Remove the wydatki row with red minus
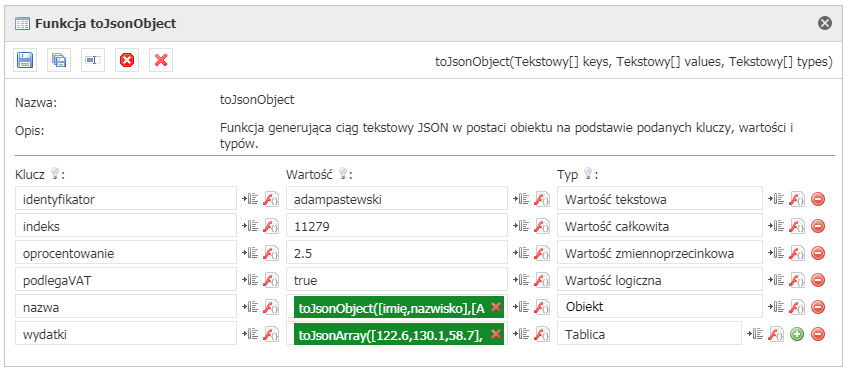 pos(818,335)
